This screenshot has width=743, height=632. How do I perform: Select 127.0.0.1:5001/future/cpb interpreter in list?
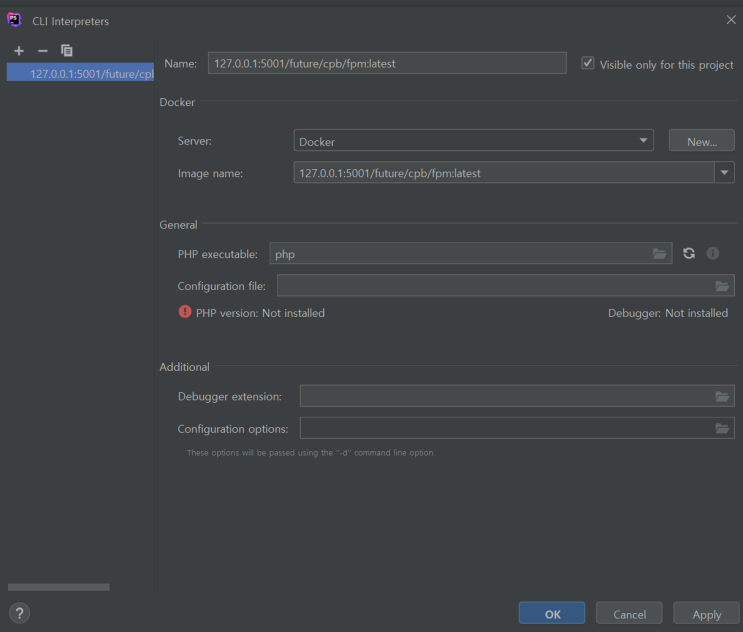(x=80, y=73)
